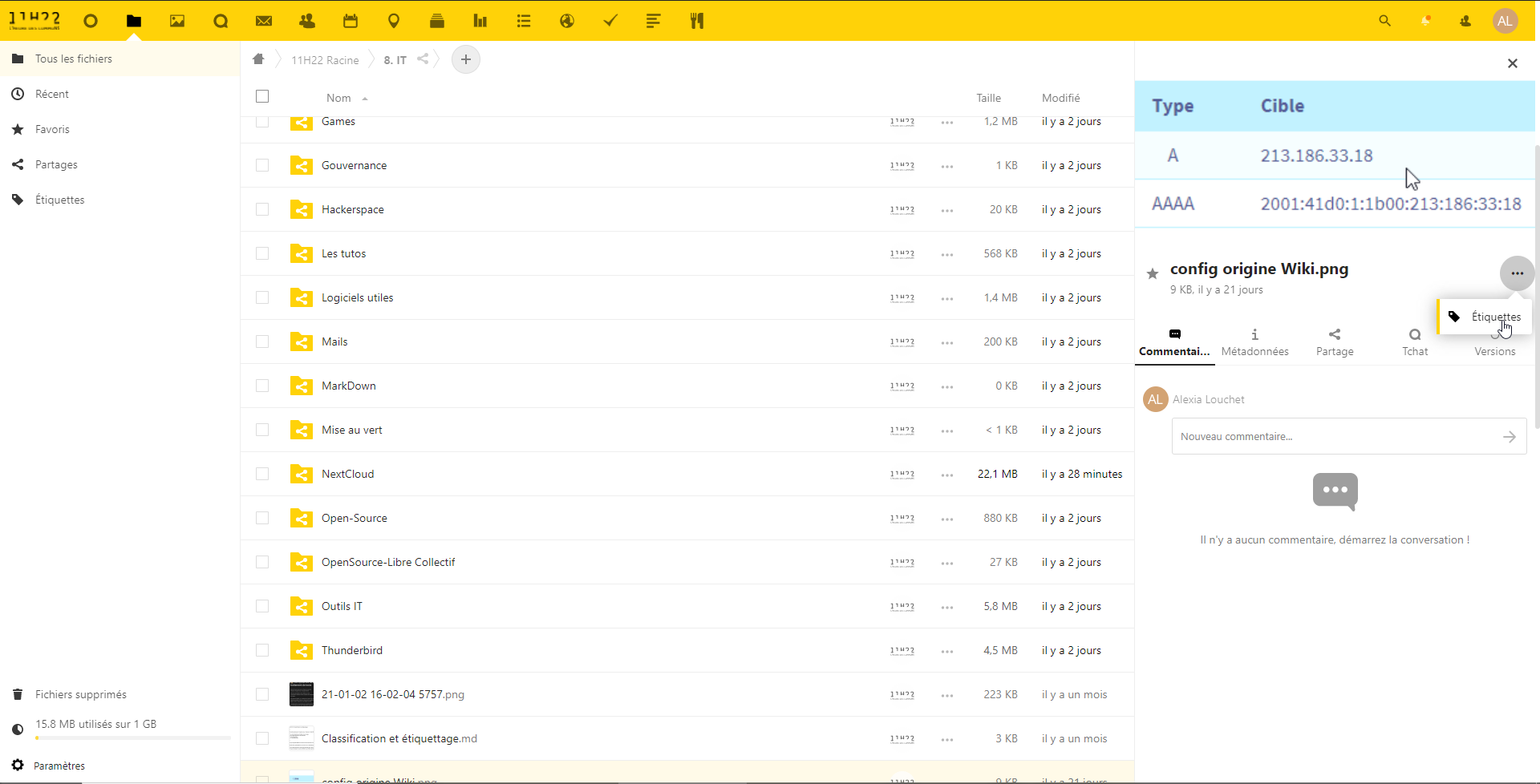1540x784 pixels.
Task: Toggle the select all files checkbox
Action: pos(262,97)
